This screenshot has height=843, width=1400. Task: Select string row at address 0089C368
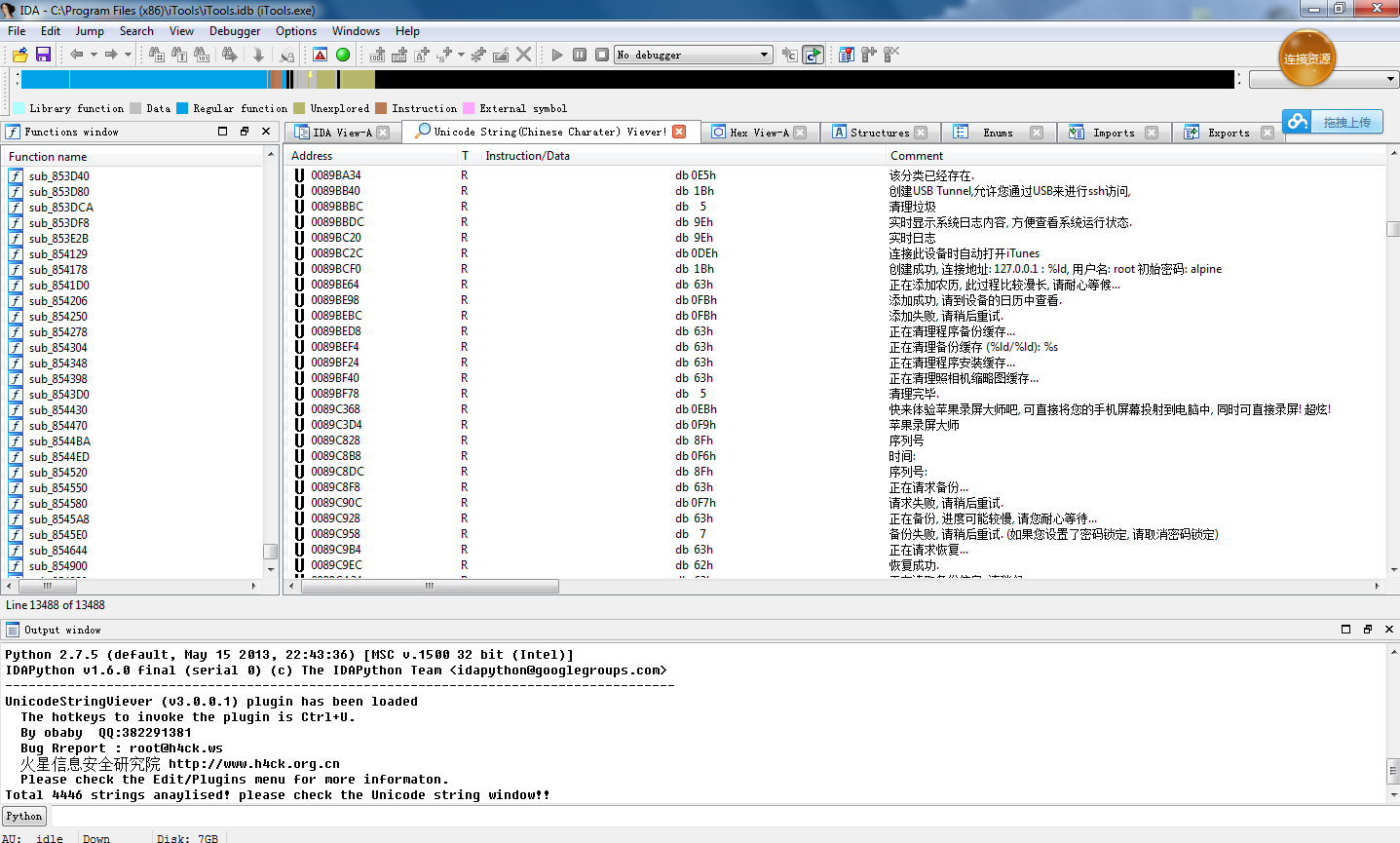(x=835, y=409)
